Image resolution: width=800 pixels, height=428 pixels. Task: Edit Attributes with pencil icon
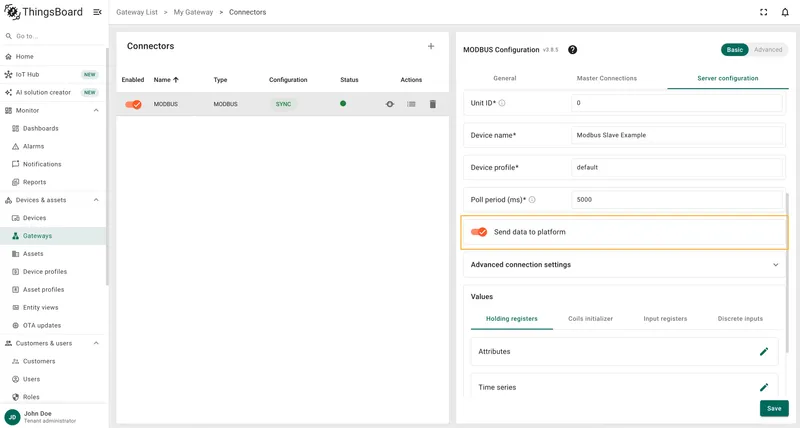point(764,351)
